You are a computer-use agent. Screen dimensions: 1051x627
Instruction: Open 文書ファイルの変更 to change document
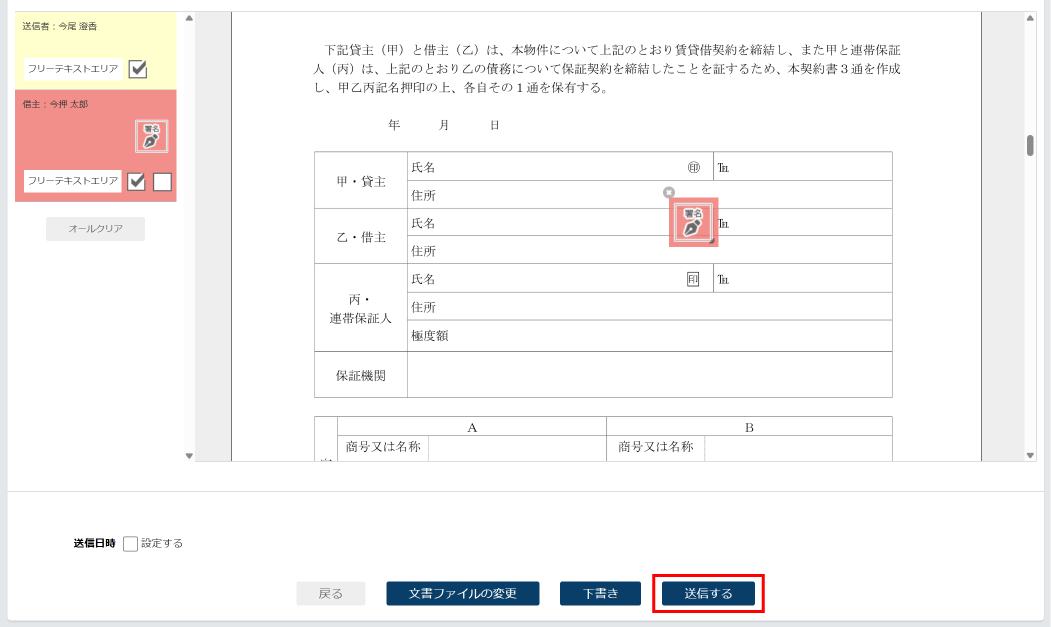click(463, 594)
